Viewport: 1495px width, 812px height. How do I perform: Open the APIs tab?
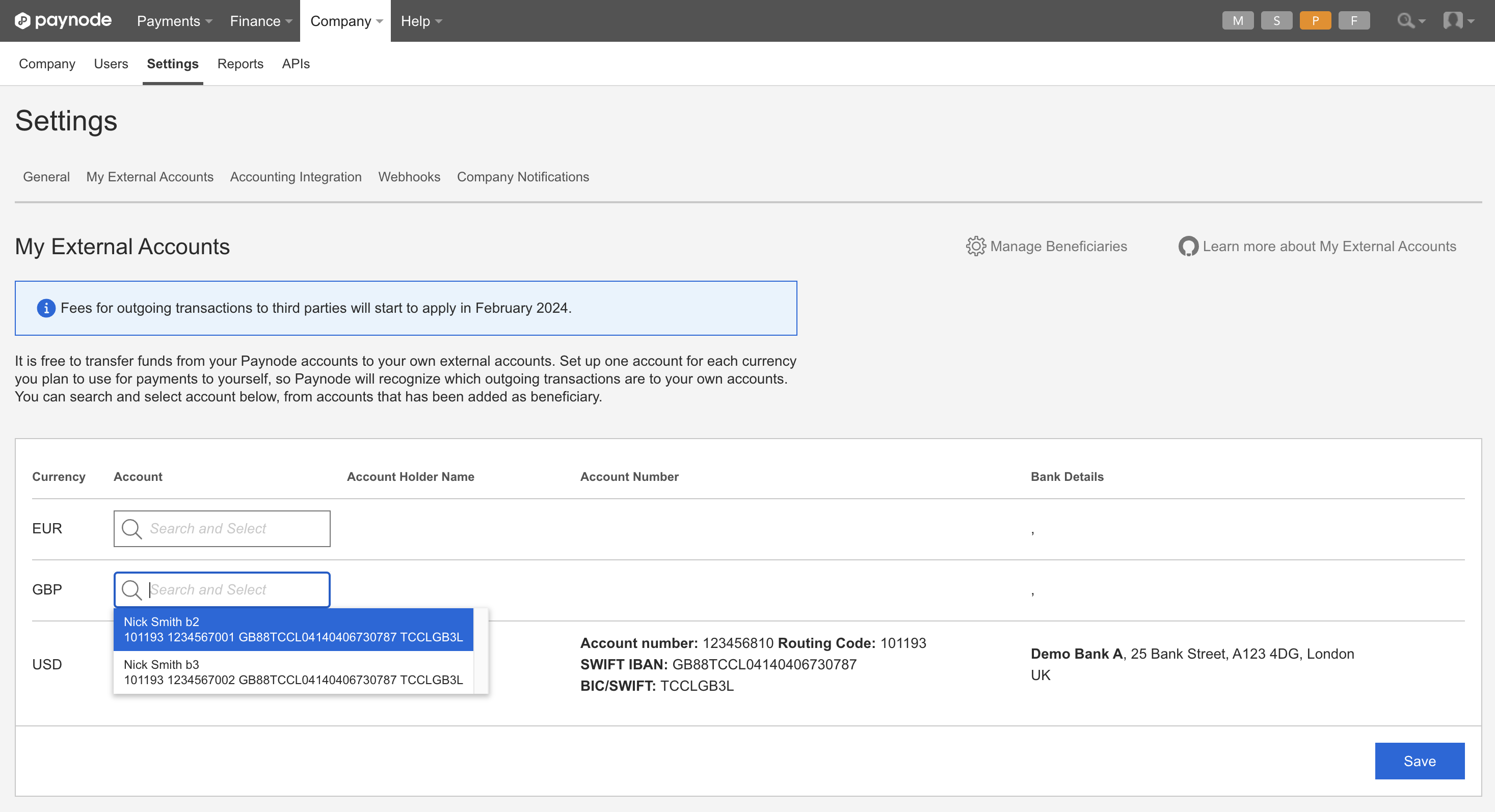click(x=296, y=64)
